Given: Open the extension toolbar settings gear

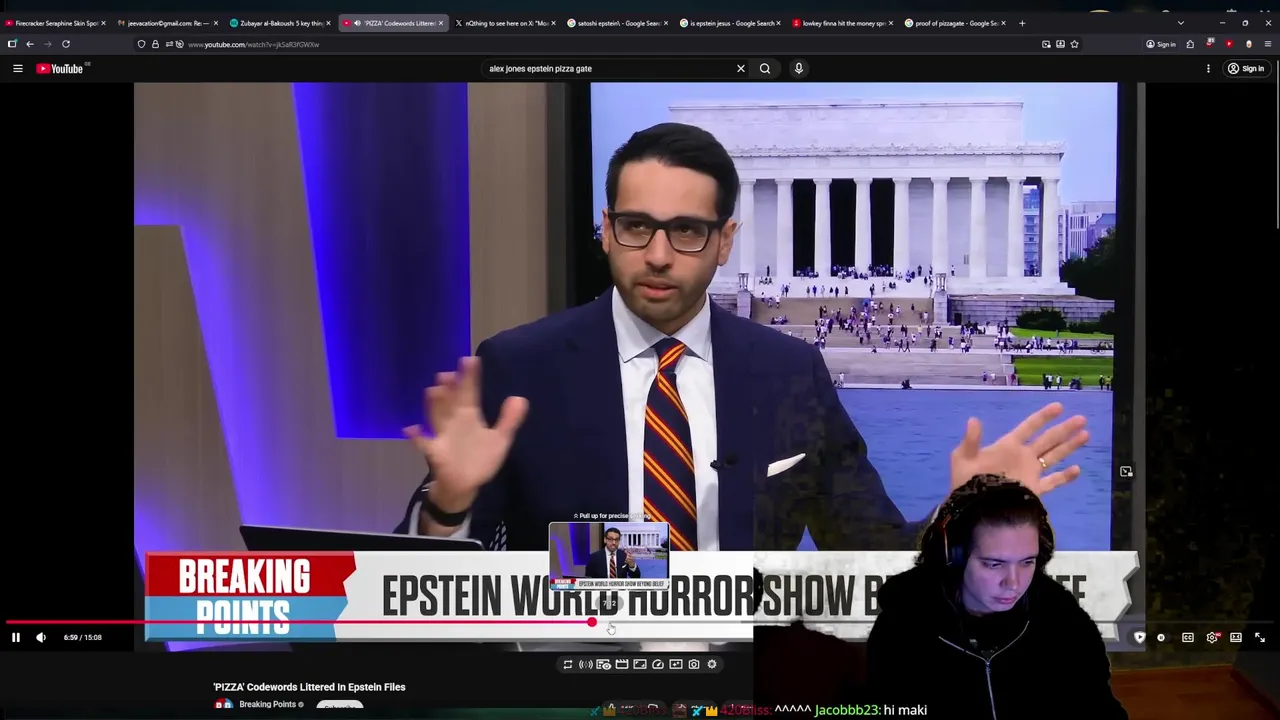Looking at the screenshot, I should tap(712, 664).
